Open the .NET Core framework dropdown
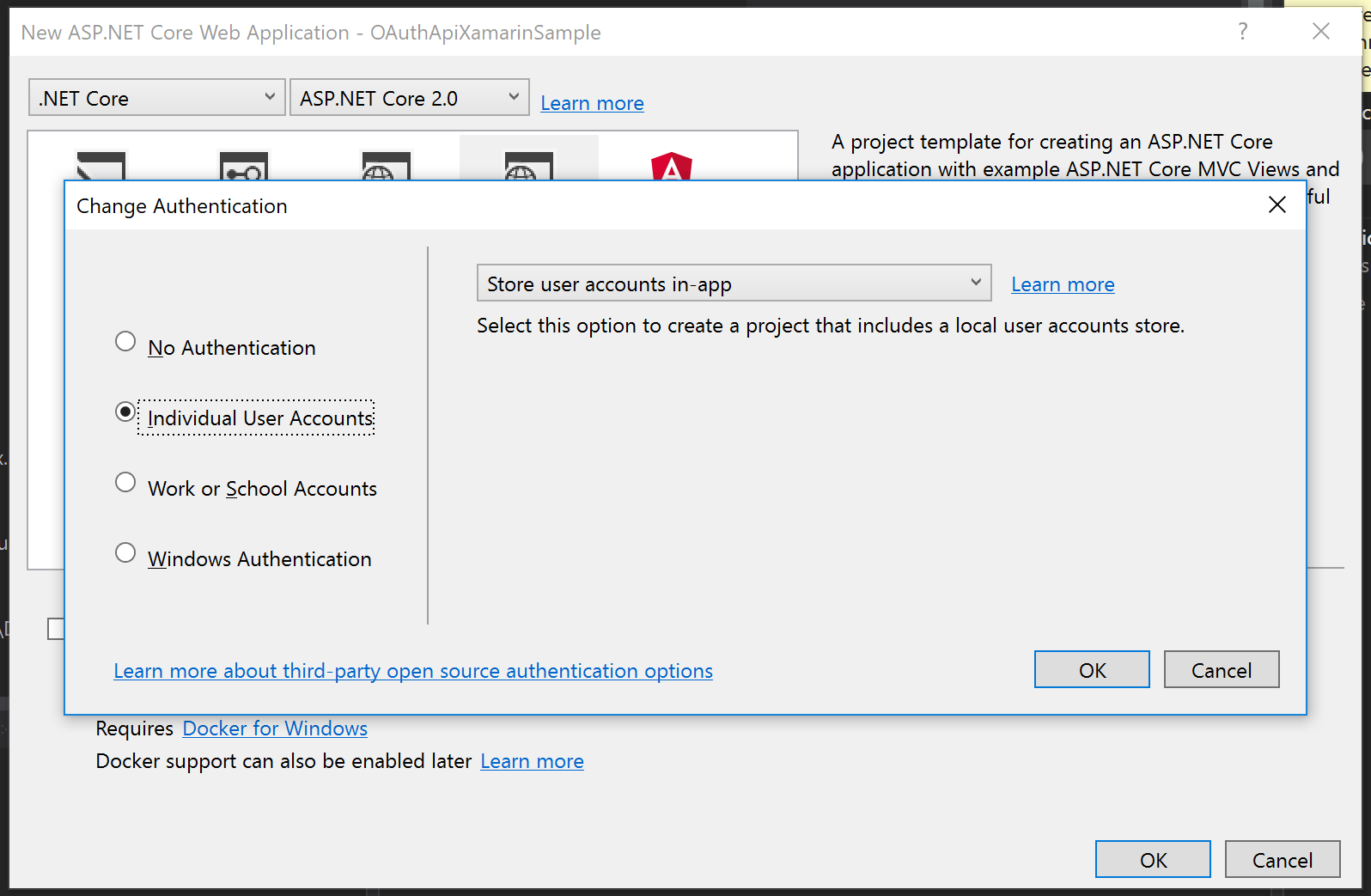Viewport: 1371px width, 896px height. 156,98
